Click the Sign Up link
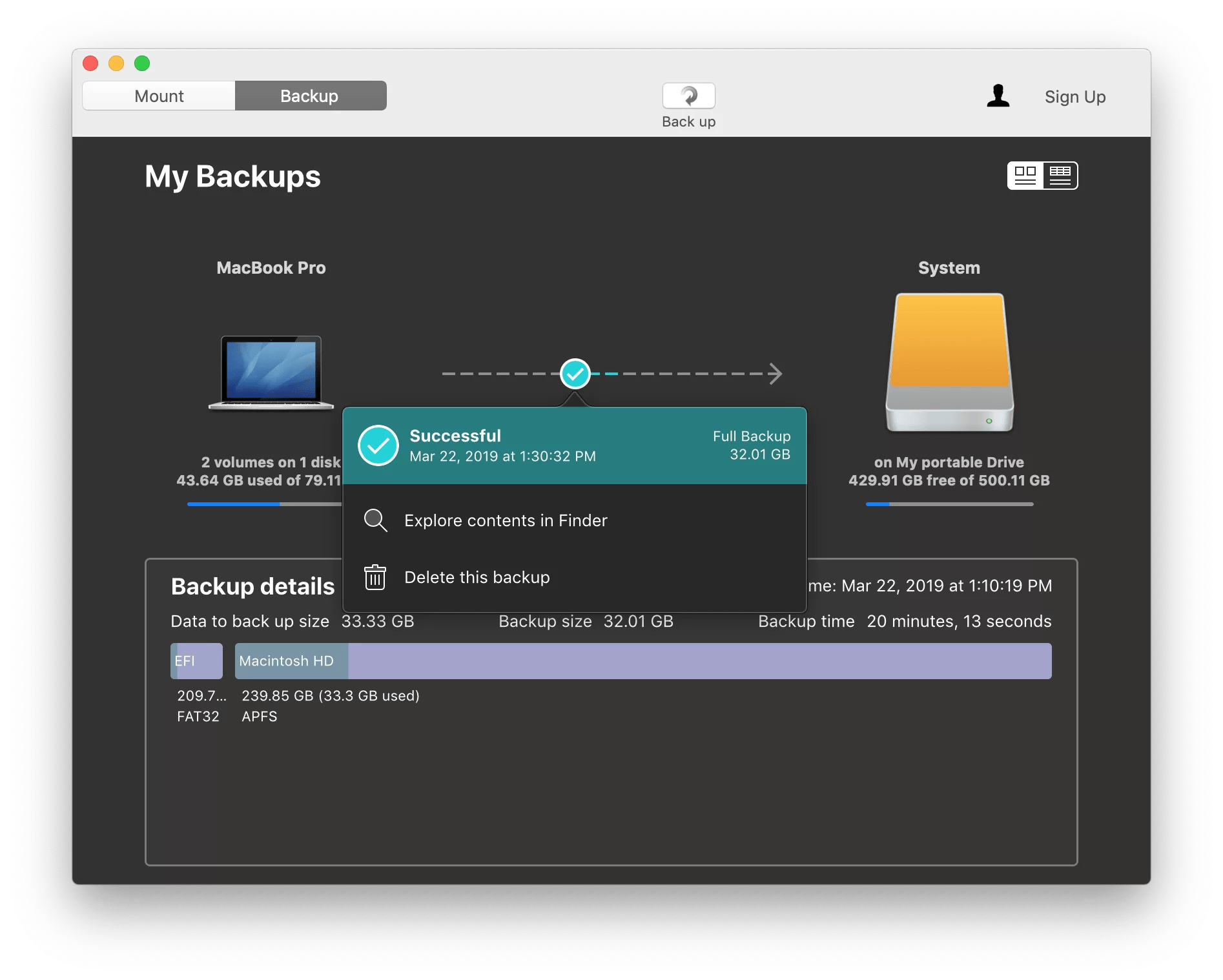The height and width of the screenshot is (980, 1223). pyautogui.click(x=1075, y=97)
